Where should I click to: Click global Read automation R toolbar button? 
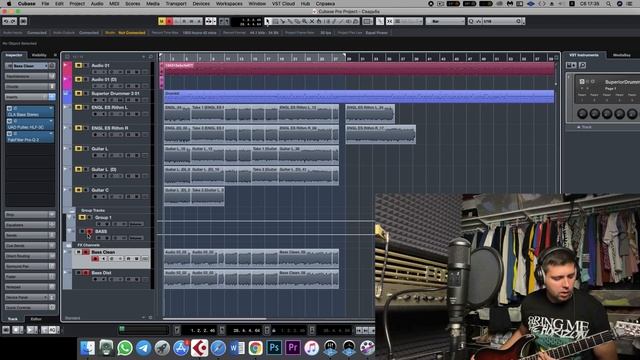tap(184, 21)
